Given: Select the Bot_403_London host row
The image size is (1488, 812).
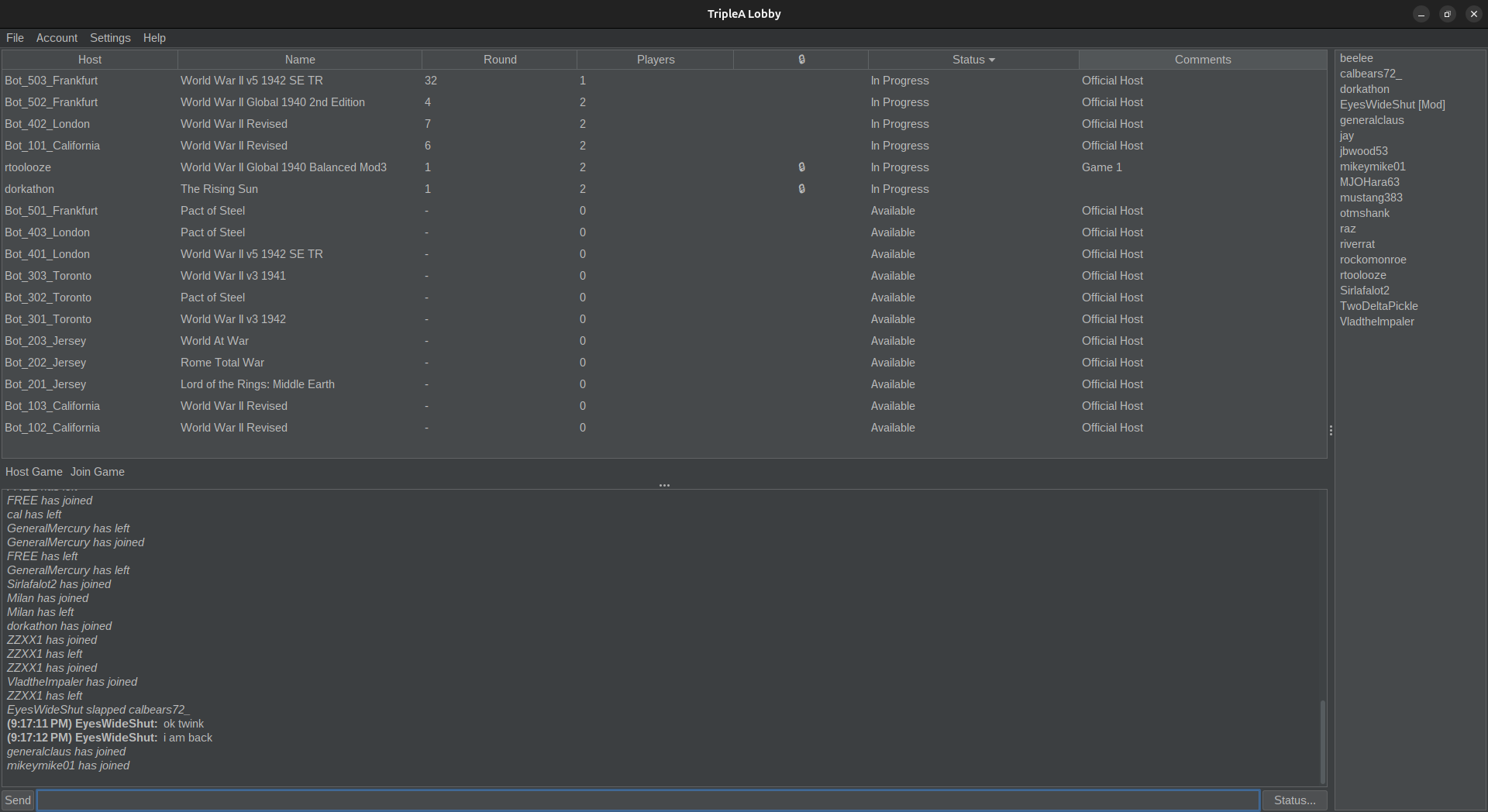Looking at the screenshot, I should (x=664, y=232).
